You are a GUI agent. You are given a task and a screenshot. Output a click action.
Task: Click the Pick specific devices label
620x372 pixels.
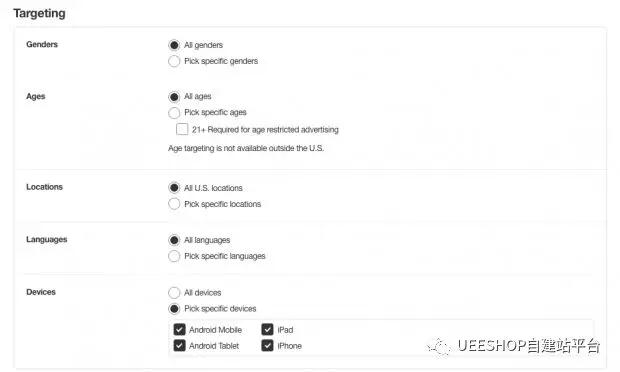pyautogui.click(x=220, y=309)
